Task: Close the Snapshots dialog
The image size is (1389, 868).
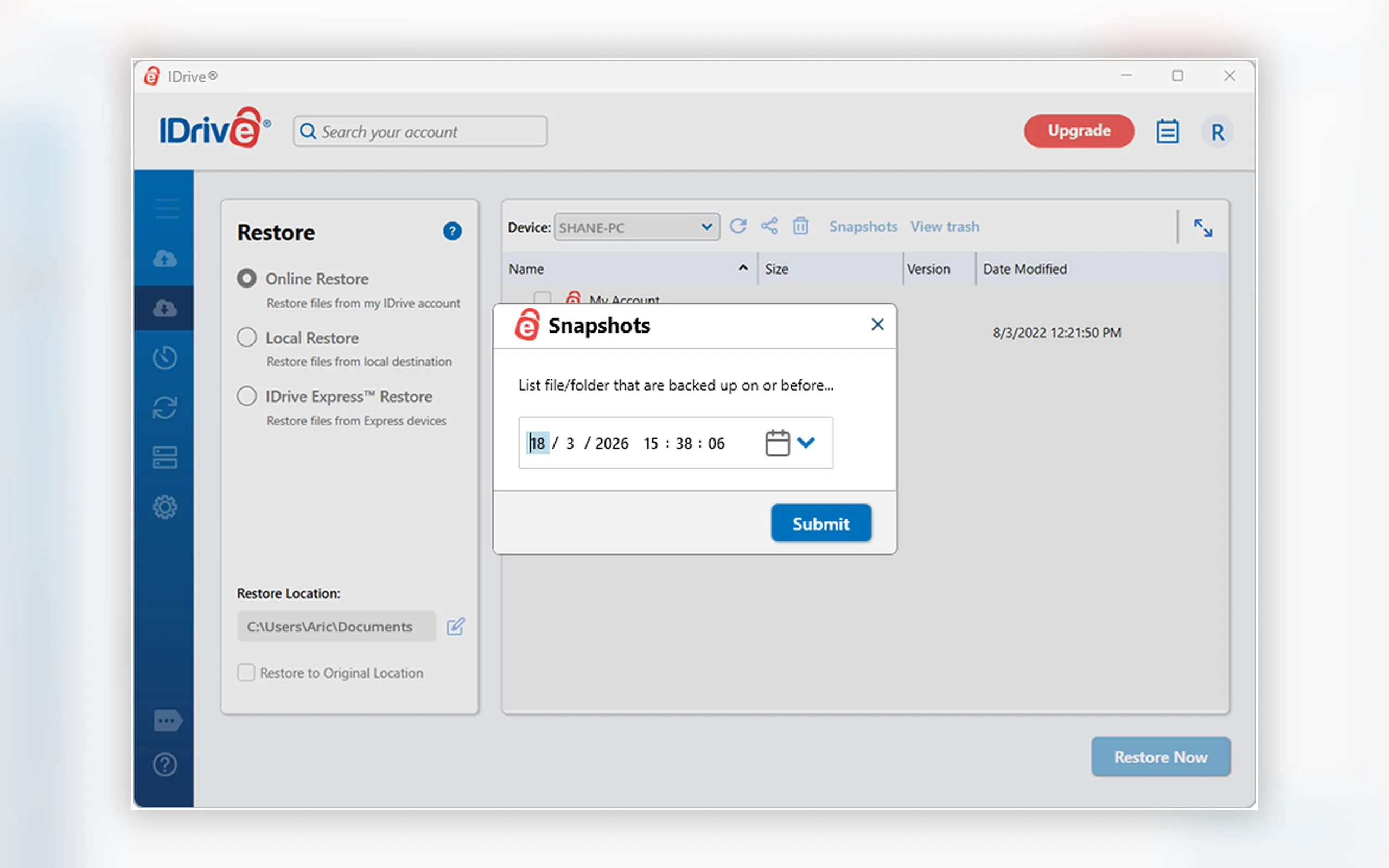Action: pos(877,325)
